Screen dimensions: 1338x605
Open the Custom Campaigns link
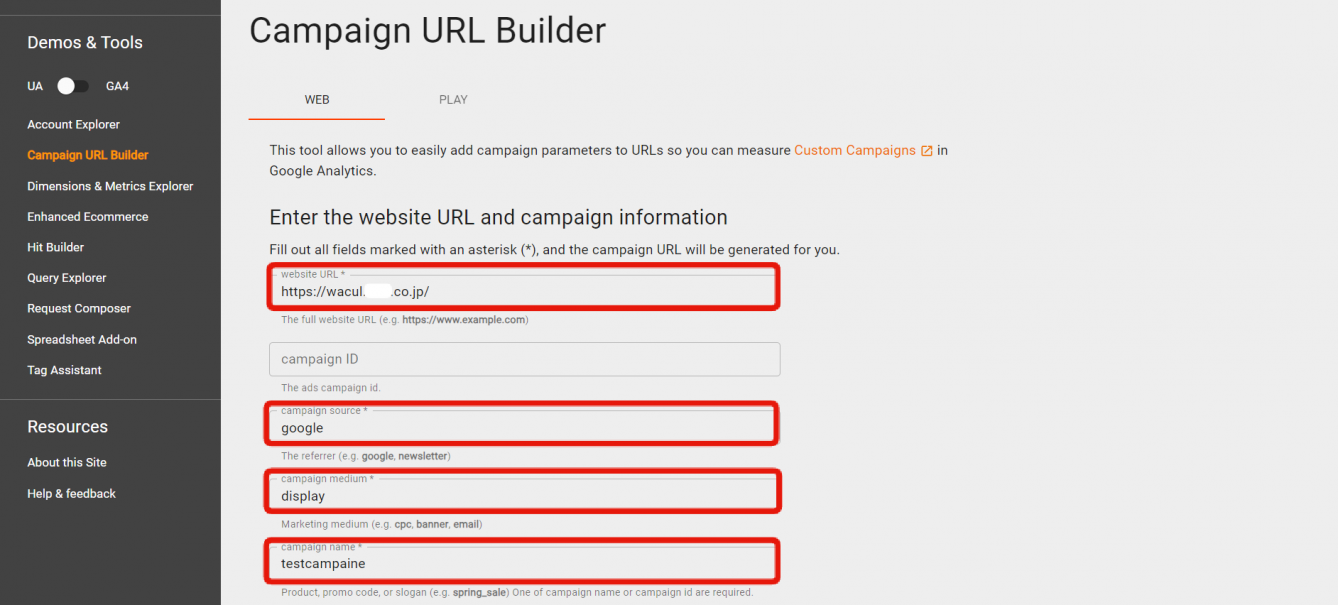[x=854, y=150]
